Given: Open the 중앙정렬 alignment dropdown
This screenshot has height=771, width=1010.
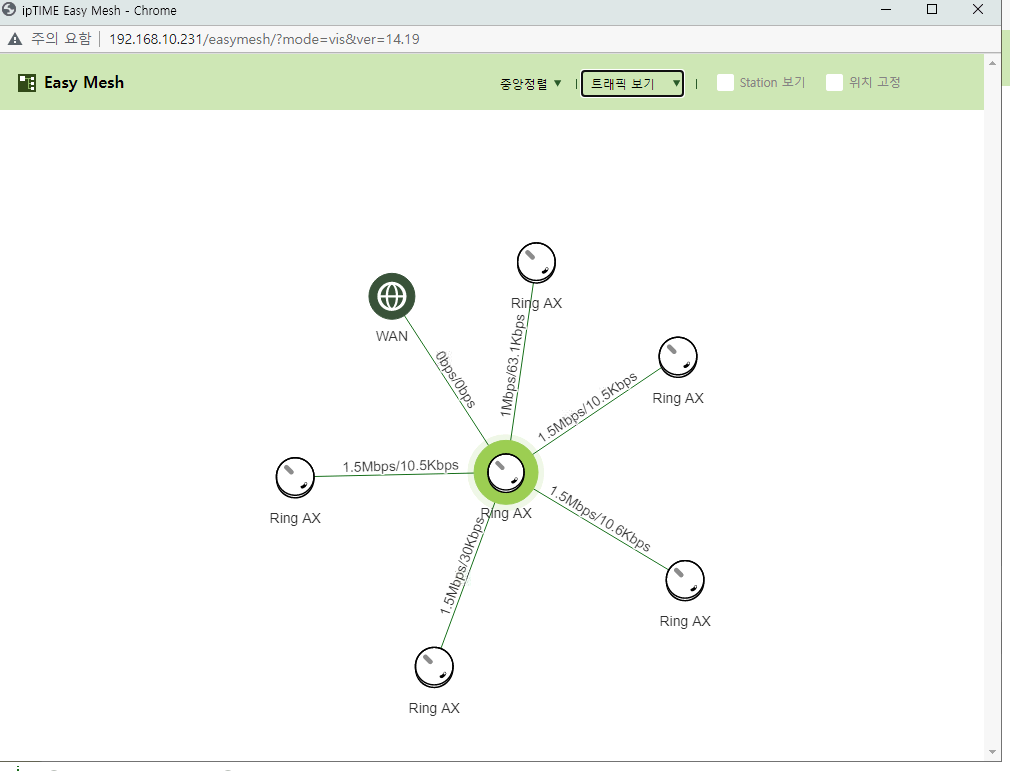Looking at the screenshot, I should (x=531, y=84).
